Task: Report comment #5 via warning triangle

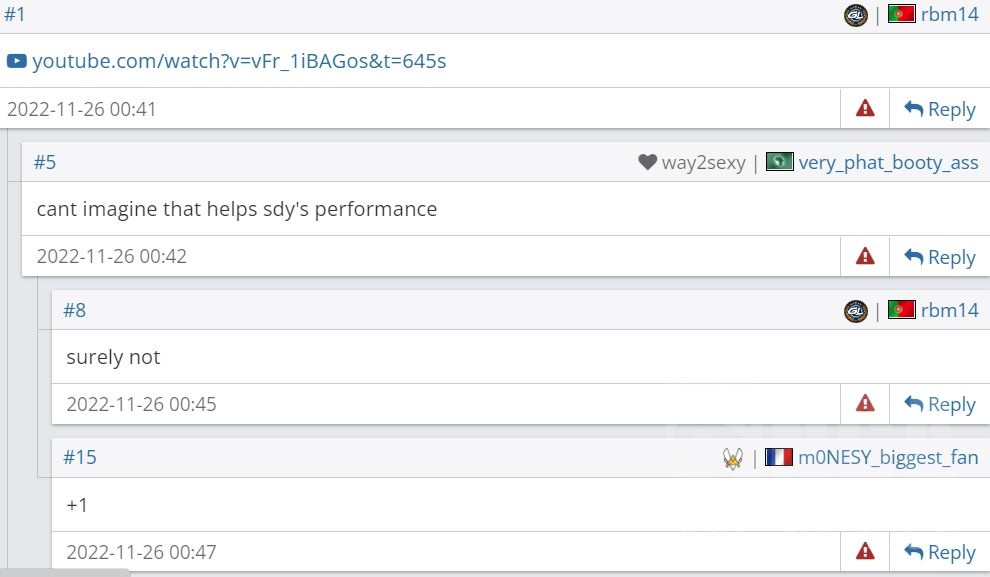Action: click(865, 257)
